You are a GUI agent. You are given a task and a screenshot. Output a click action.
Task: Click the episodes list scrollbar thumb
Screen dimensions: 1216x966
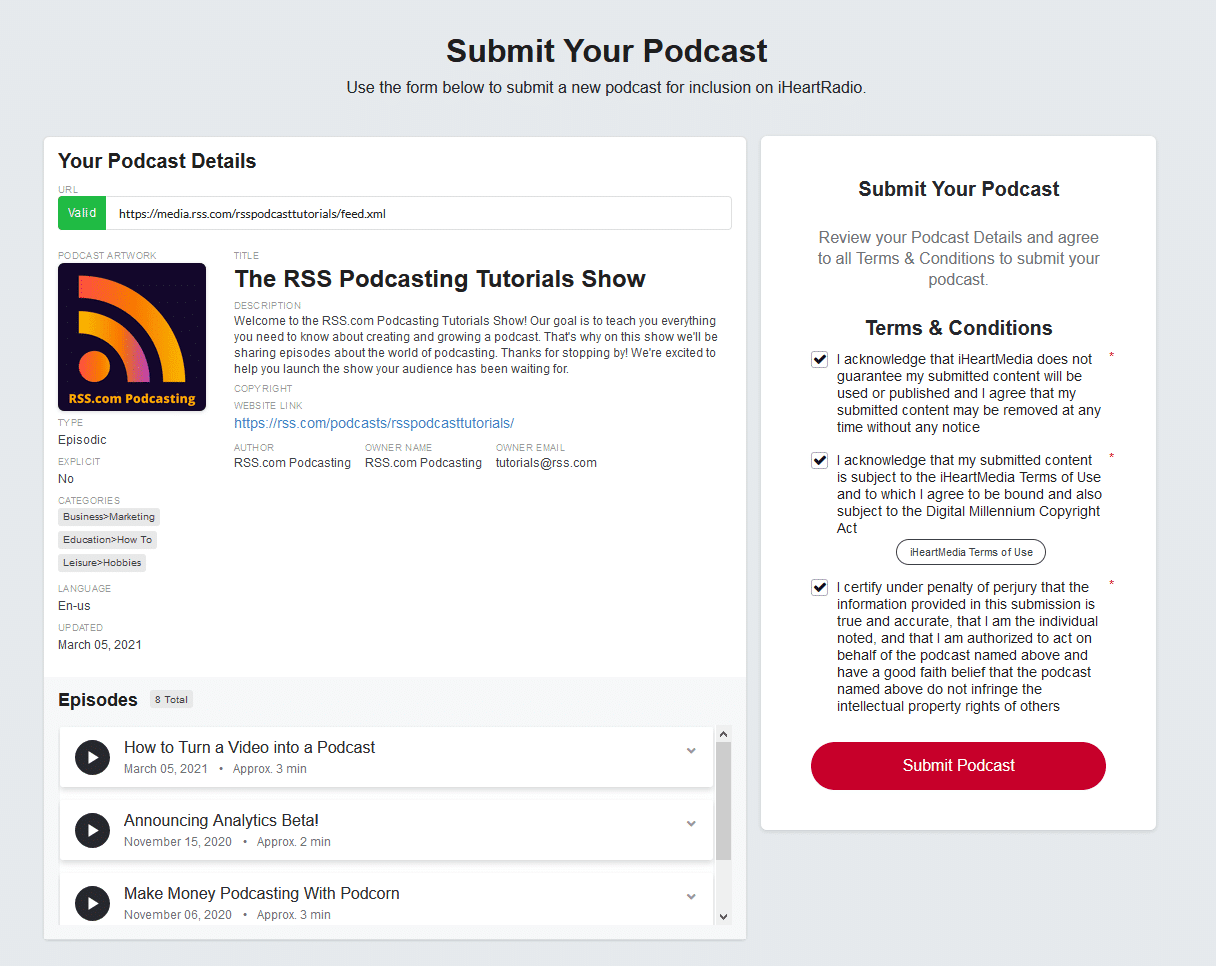[724, 800]
